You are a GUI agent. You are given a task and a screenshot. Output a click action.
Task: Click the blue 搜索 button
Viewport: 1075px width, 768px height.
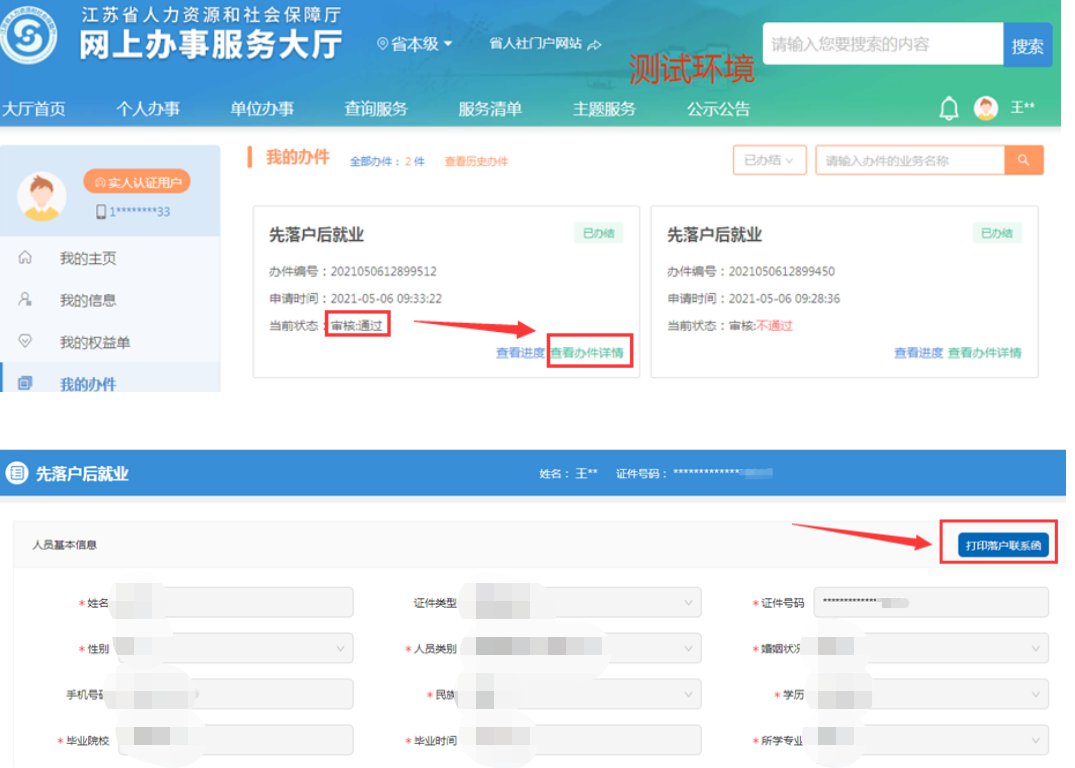coord(1027,45)
